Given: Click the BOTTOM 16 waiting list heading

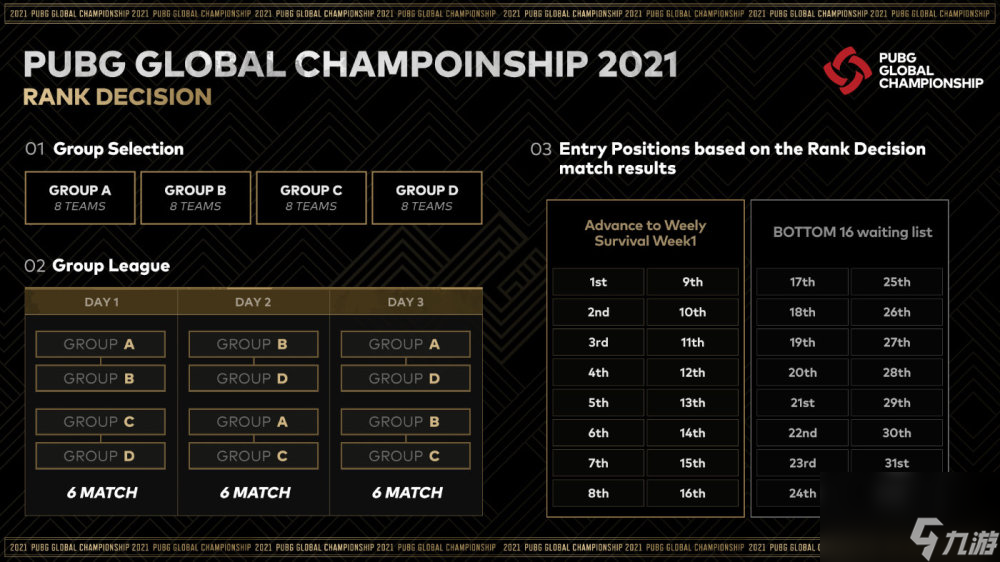Looking at the screenshot, I should (x=853, y=232).
